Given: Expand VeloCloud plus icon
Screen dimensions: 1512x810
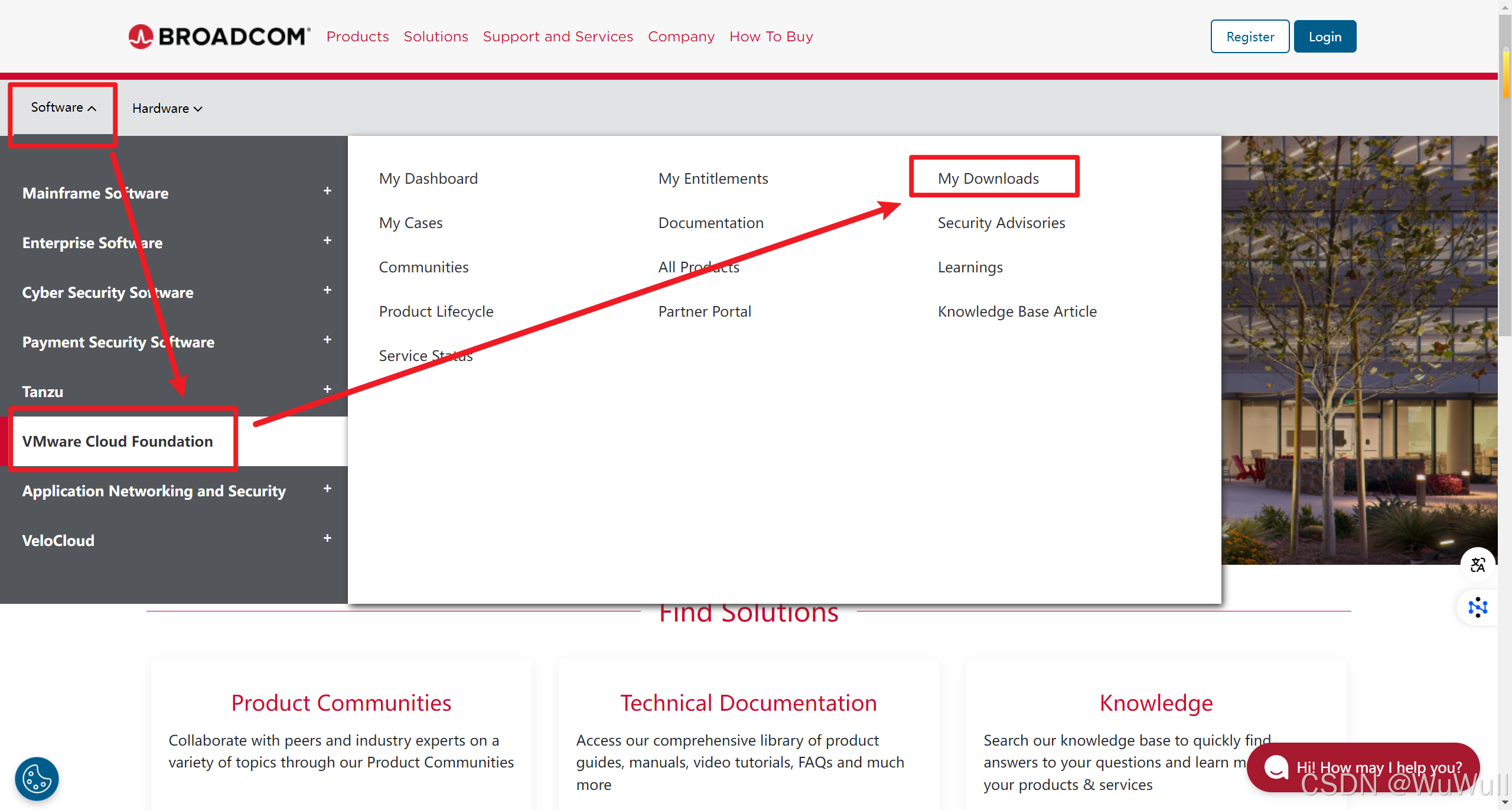Looking at the screenshot, I should pyautogui.click(x=327, y=538).
